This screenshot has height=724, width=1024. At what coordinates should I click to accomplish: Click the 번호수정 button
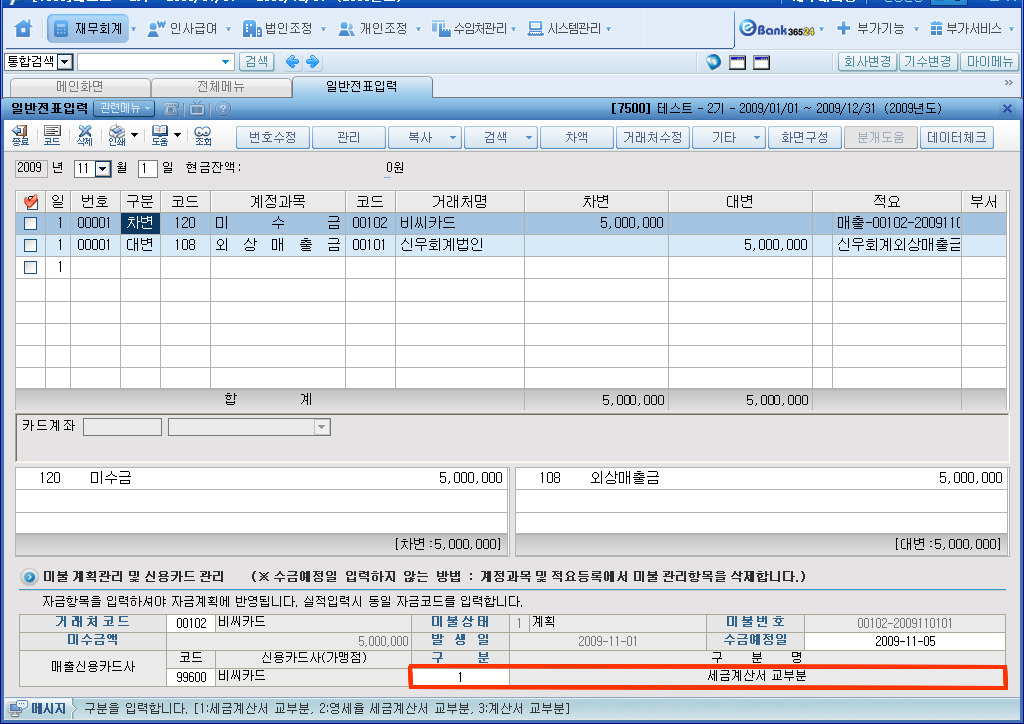tap(272, 137)
